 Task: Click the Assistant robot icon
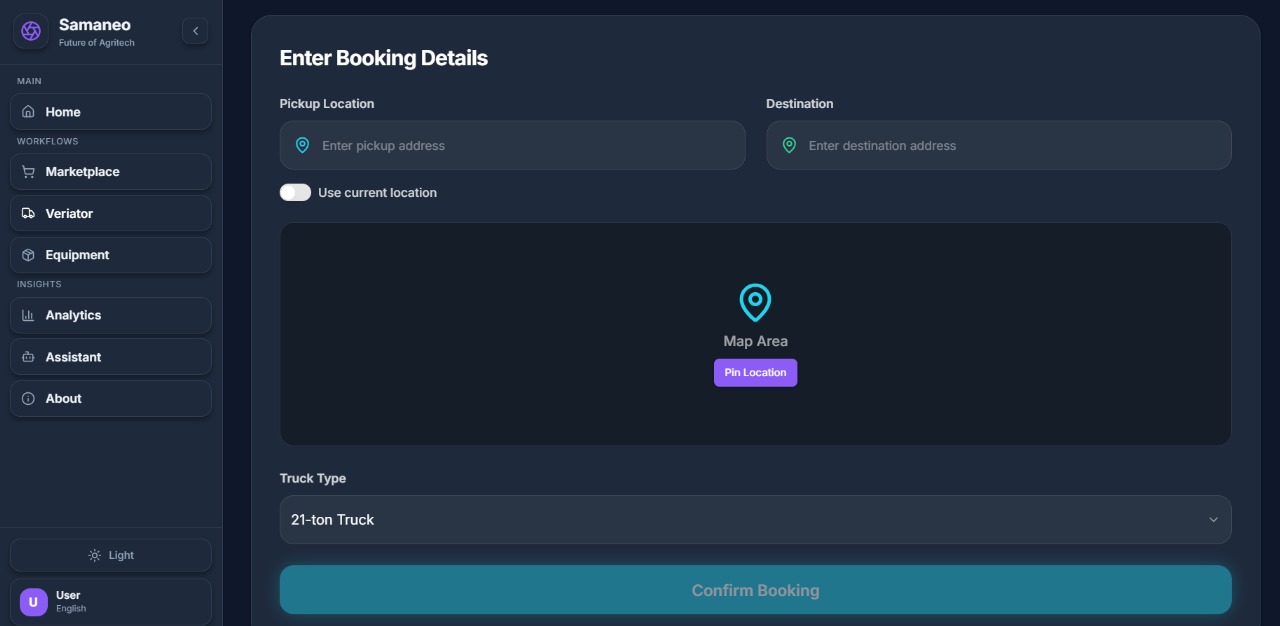(28, 357)
